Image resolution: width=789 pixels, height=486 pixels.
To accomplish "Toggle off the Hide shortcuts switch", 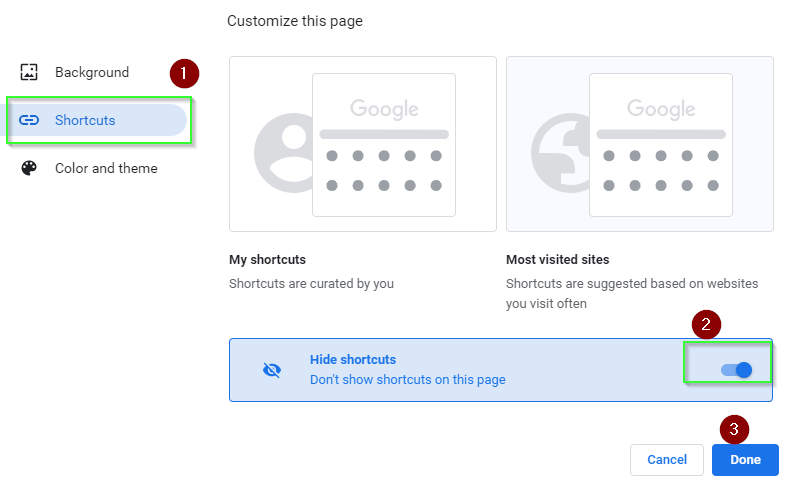I will [x=736, y=370].
